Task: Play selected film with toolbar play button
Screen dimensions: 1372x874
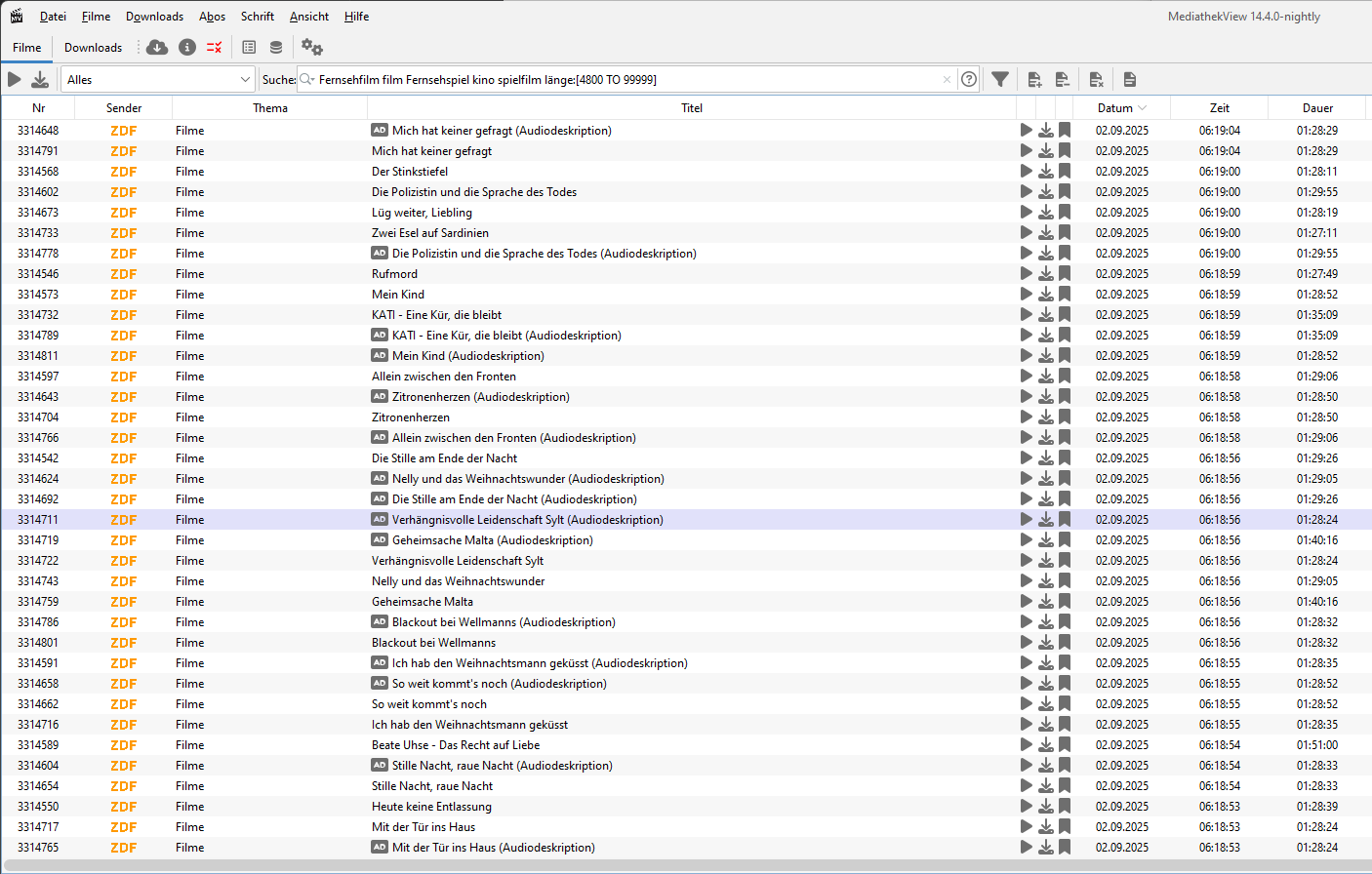Action: click(15, 79)
